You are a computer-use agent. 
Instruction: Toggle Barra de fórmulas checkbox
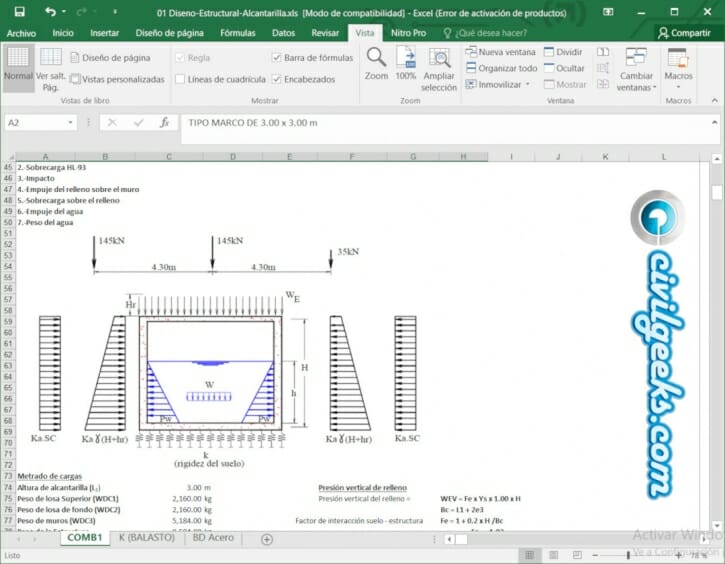click(276, 58)
